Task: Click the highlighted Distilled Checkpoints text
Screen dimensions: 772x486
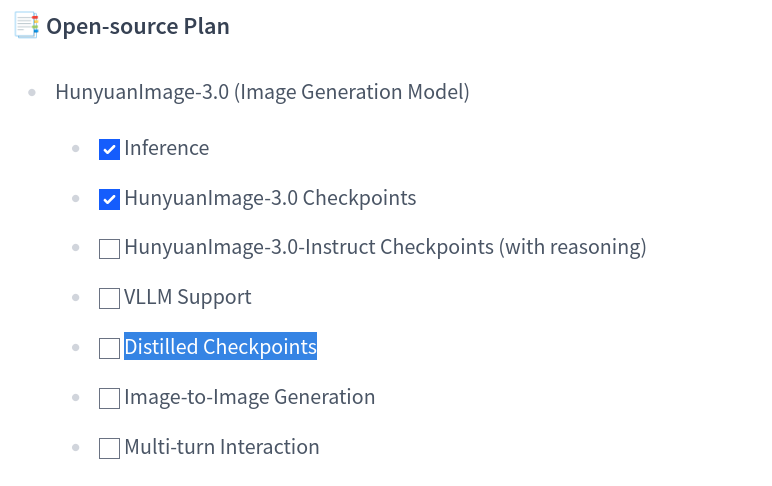Action: 220,347
